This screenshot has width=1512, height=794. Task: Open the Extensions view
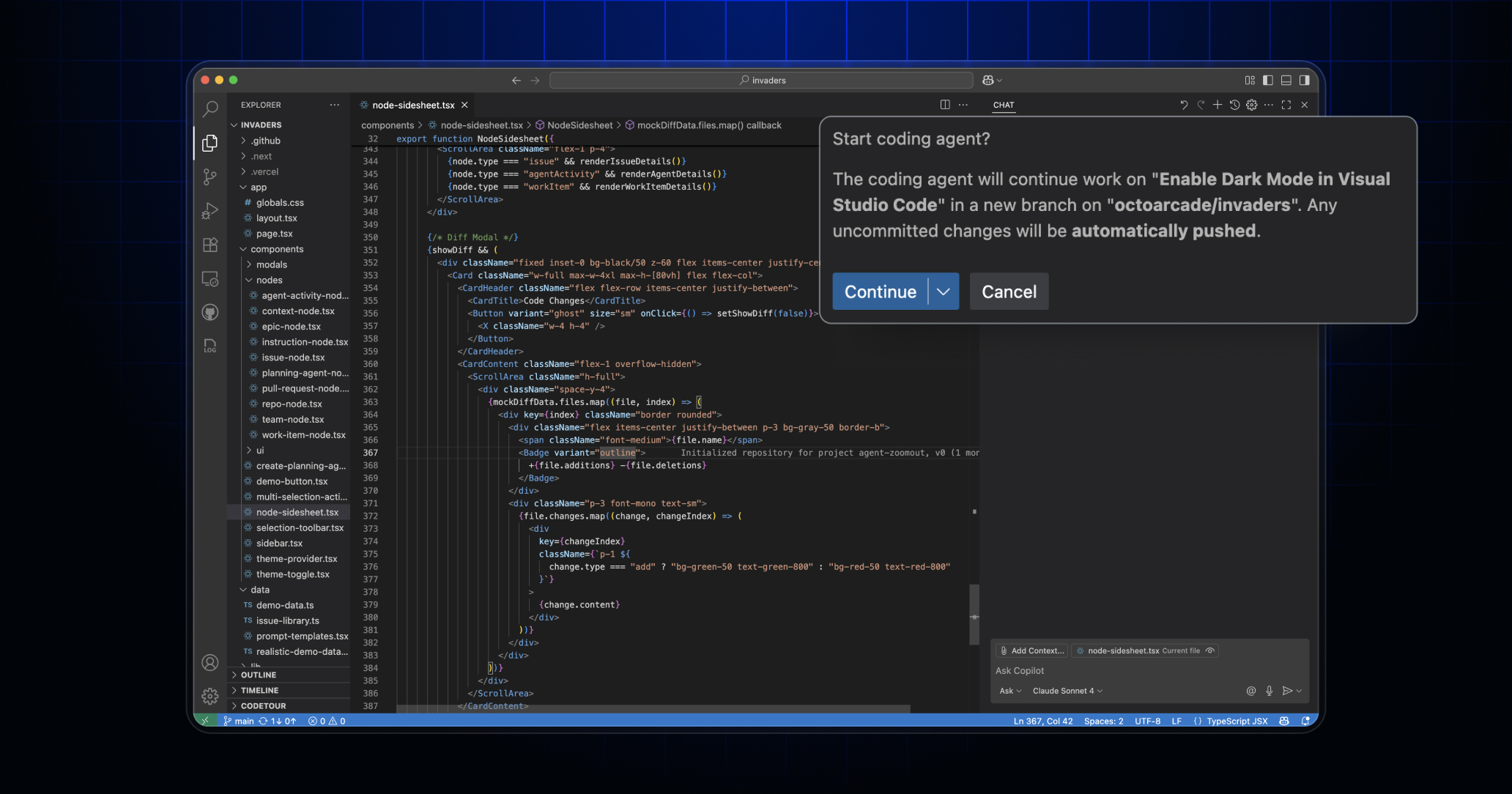[x=210, y=245]
